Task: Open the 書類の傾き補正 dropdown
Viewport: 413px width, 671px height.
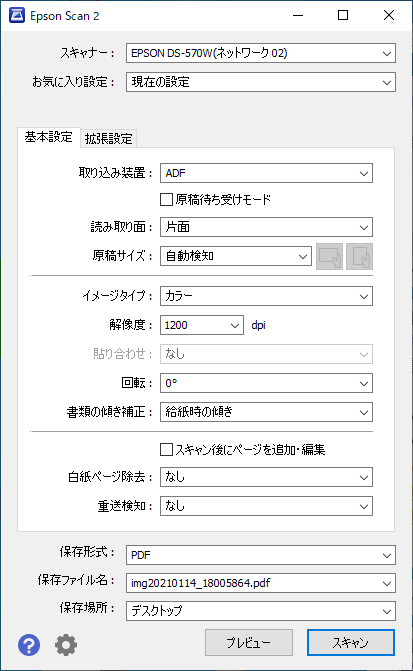Action: click(x=266, y=412)
